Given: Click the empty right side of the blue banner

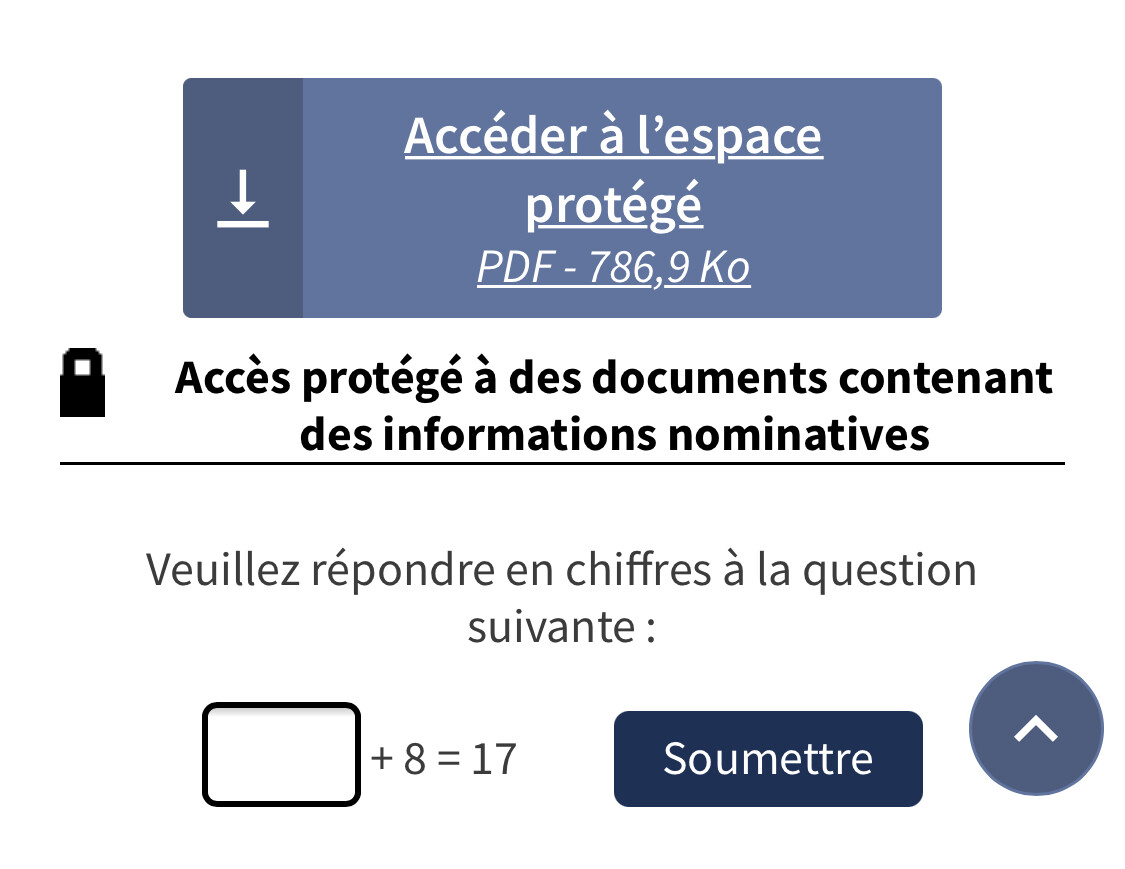Looking at the screenshot, I should [x=882, y=198].
